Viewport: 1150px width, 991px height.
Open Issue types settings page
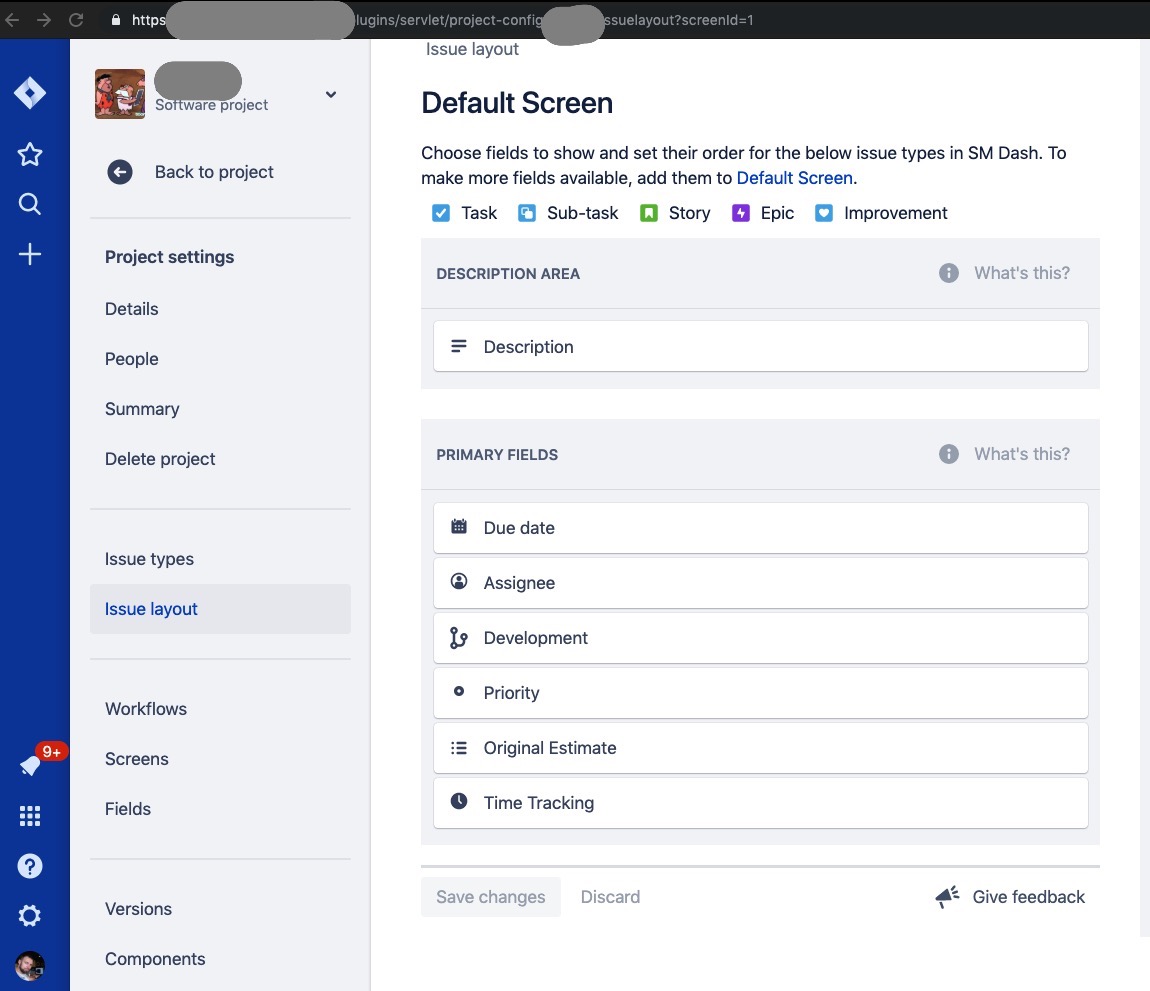point(149,559)
